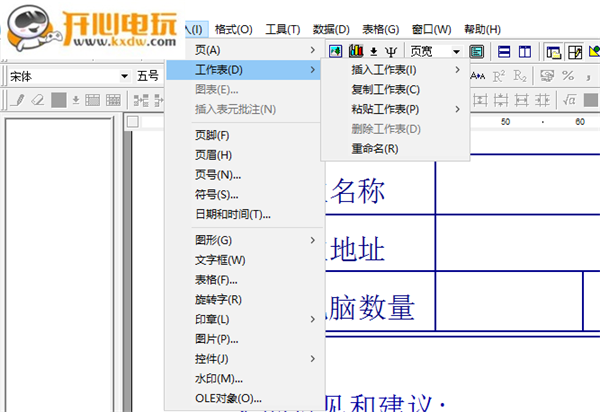The height and width of the screenshot is (412, 600).
Task: Open the 帮助(H) menu
Action: click(483, 29)
